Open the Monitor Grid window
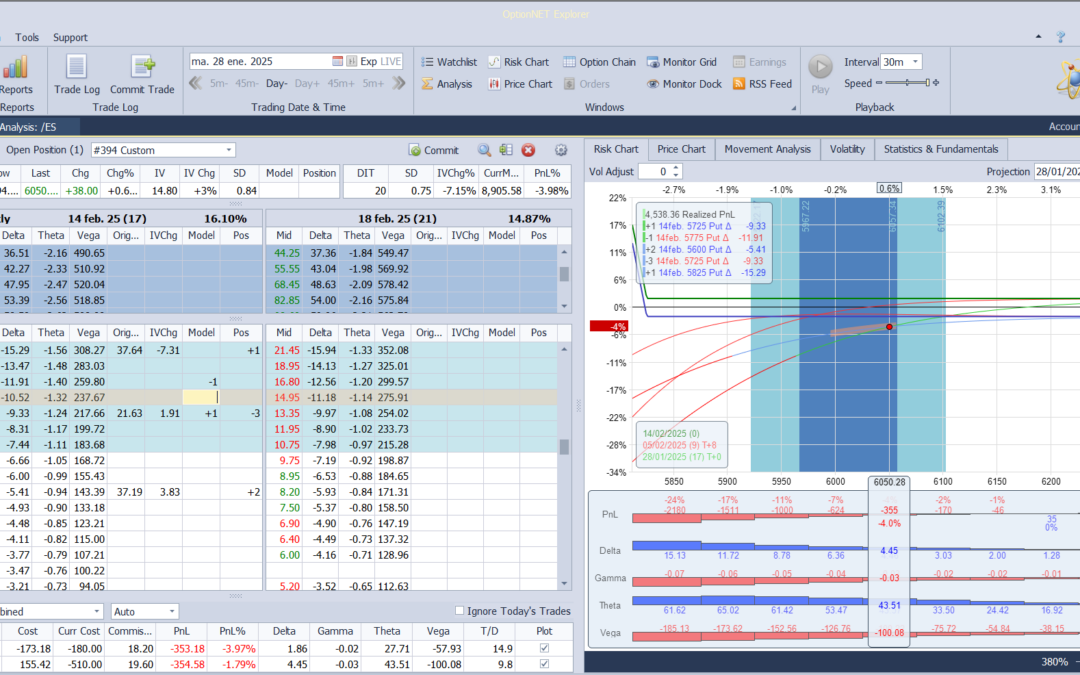 pos(682,62)
